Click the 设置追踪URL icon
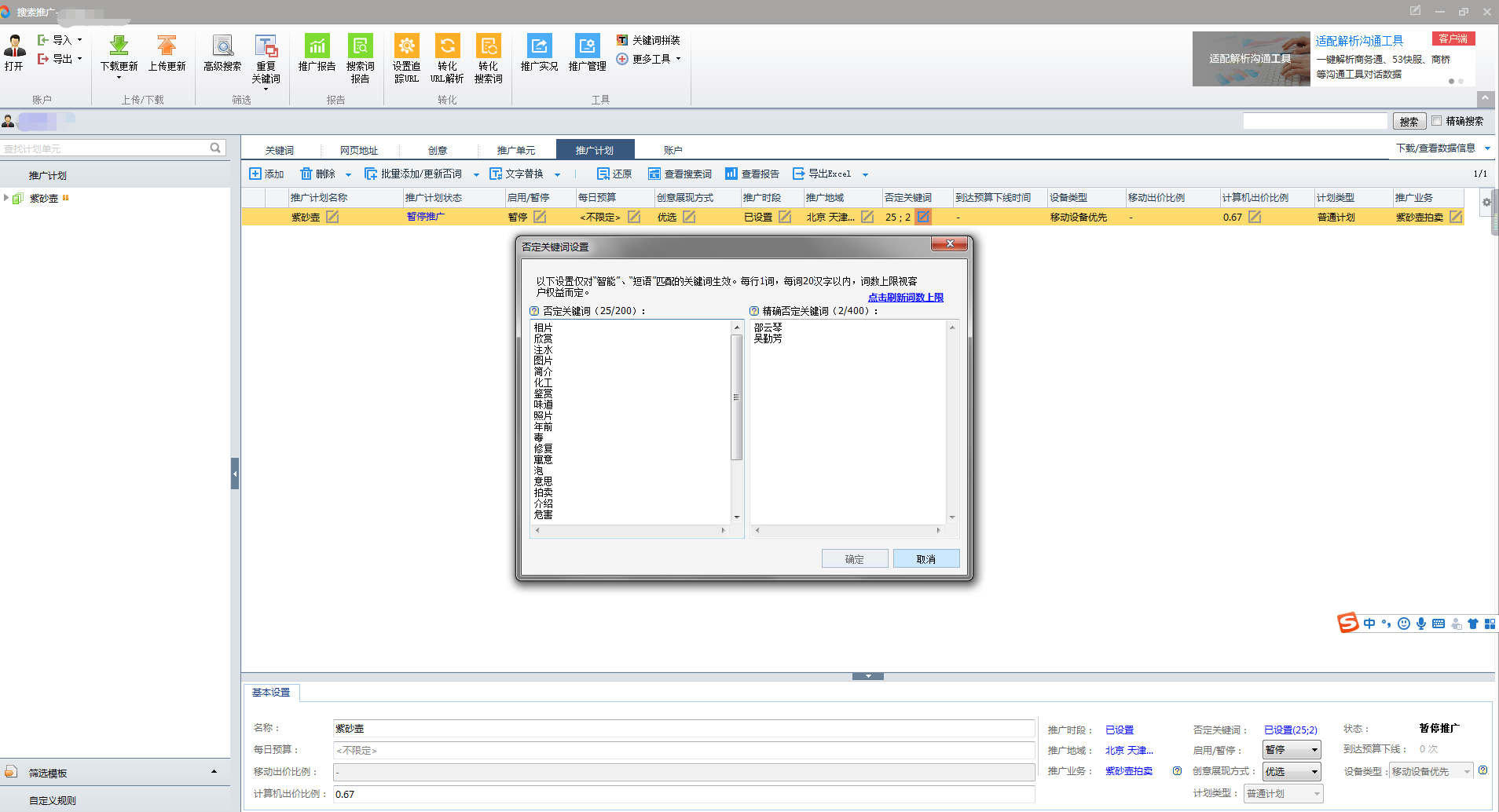The image size is (1499, 812). 406,46
